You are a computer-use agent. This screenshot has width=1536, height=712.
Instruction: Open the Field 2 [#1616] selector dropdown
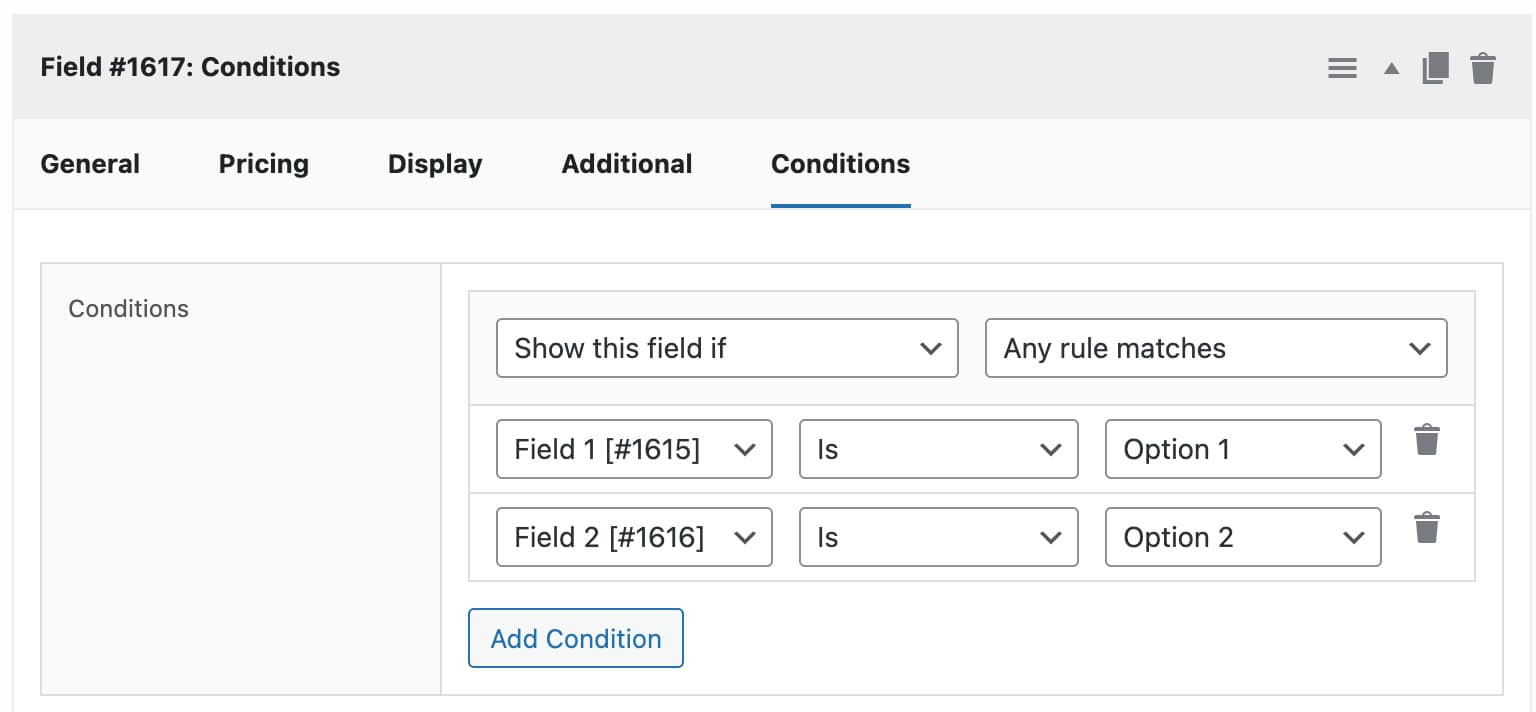634,537
